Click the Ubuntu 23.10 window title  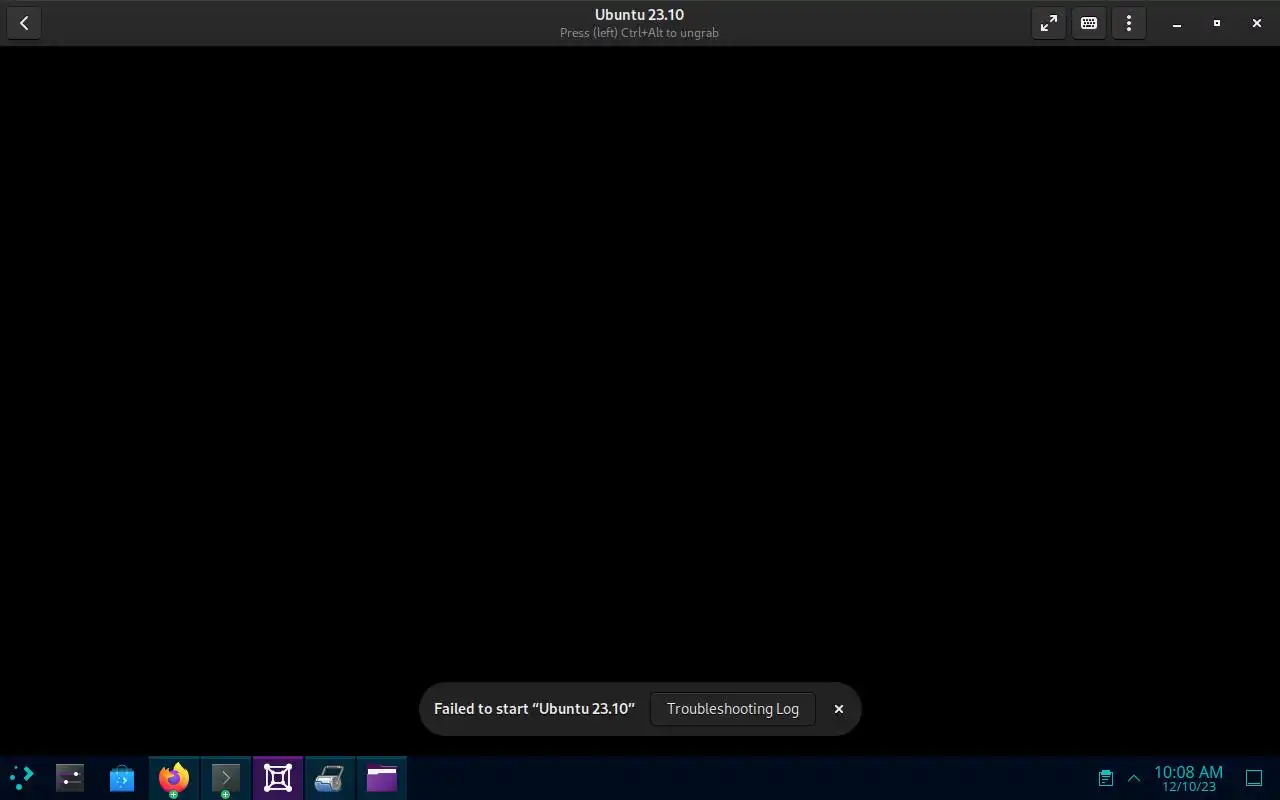[x=639, y=15]
